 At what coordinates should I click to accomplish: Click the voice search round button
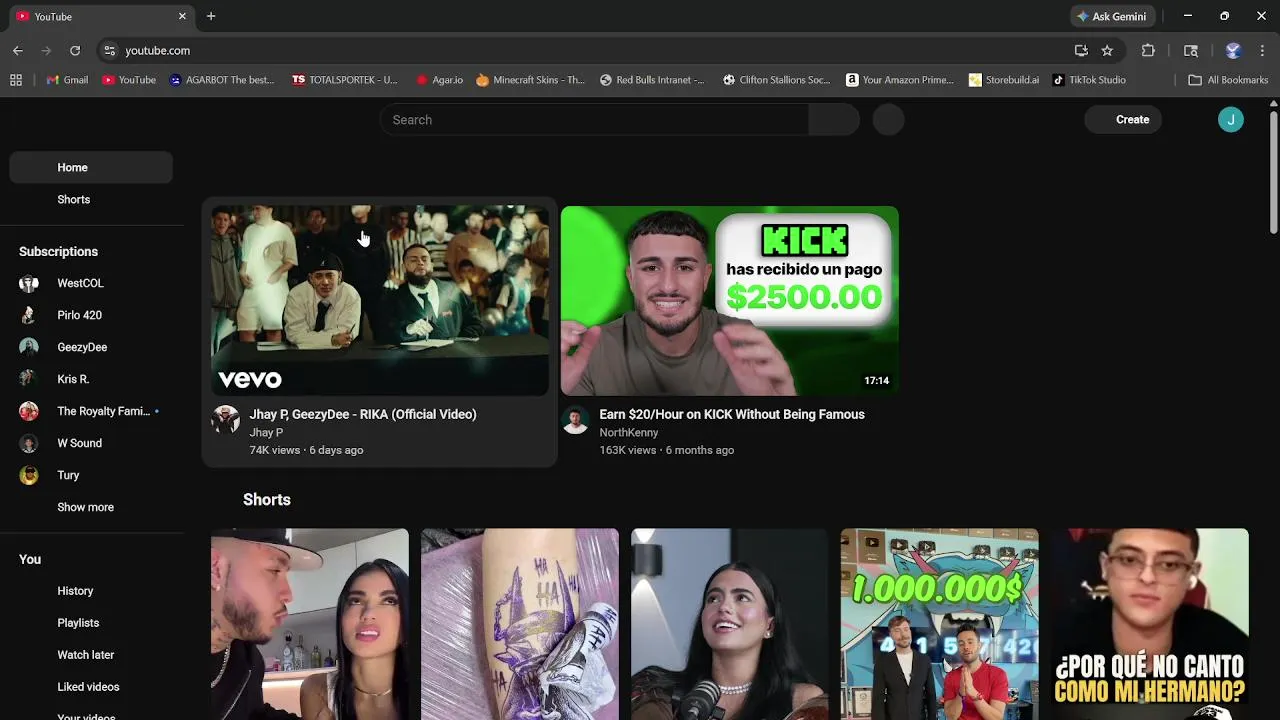888,119
